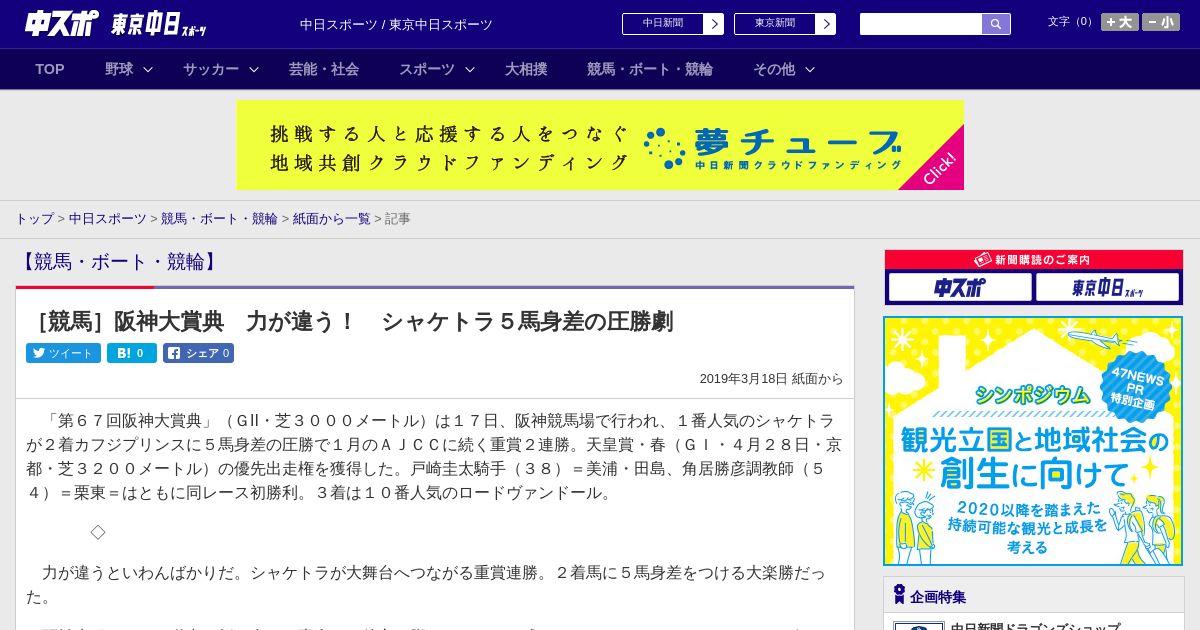
Task: Open 芸能・社会 menu item
Action: click(324, 69)
